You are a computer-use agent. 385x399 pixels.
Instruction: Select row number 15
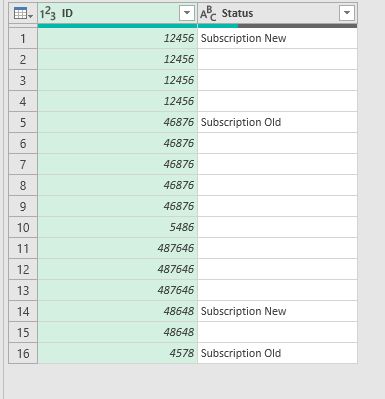[x=23, y=332]
